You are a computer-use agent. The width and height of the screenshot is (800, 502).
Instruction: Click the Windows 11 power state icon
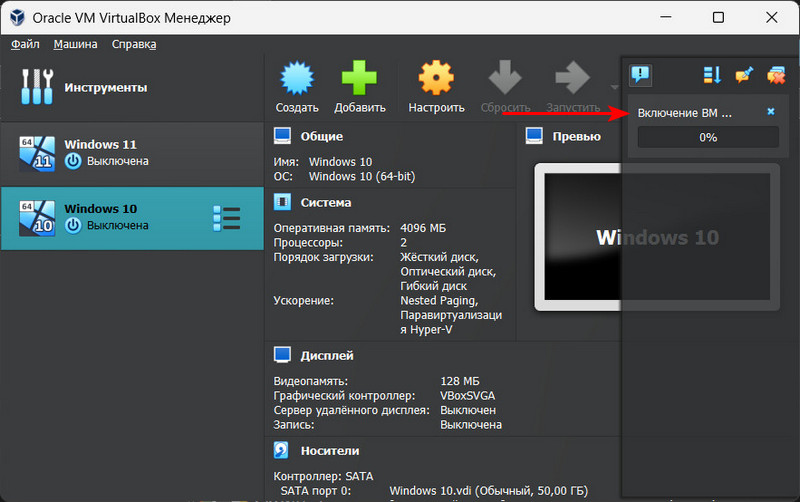point(73,161)
